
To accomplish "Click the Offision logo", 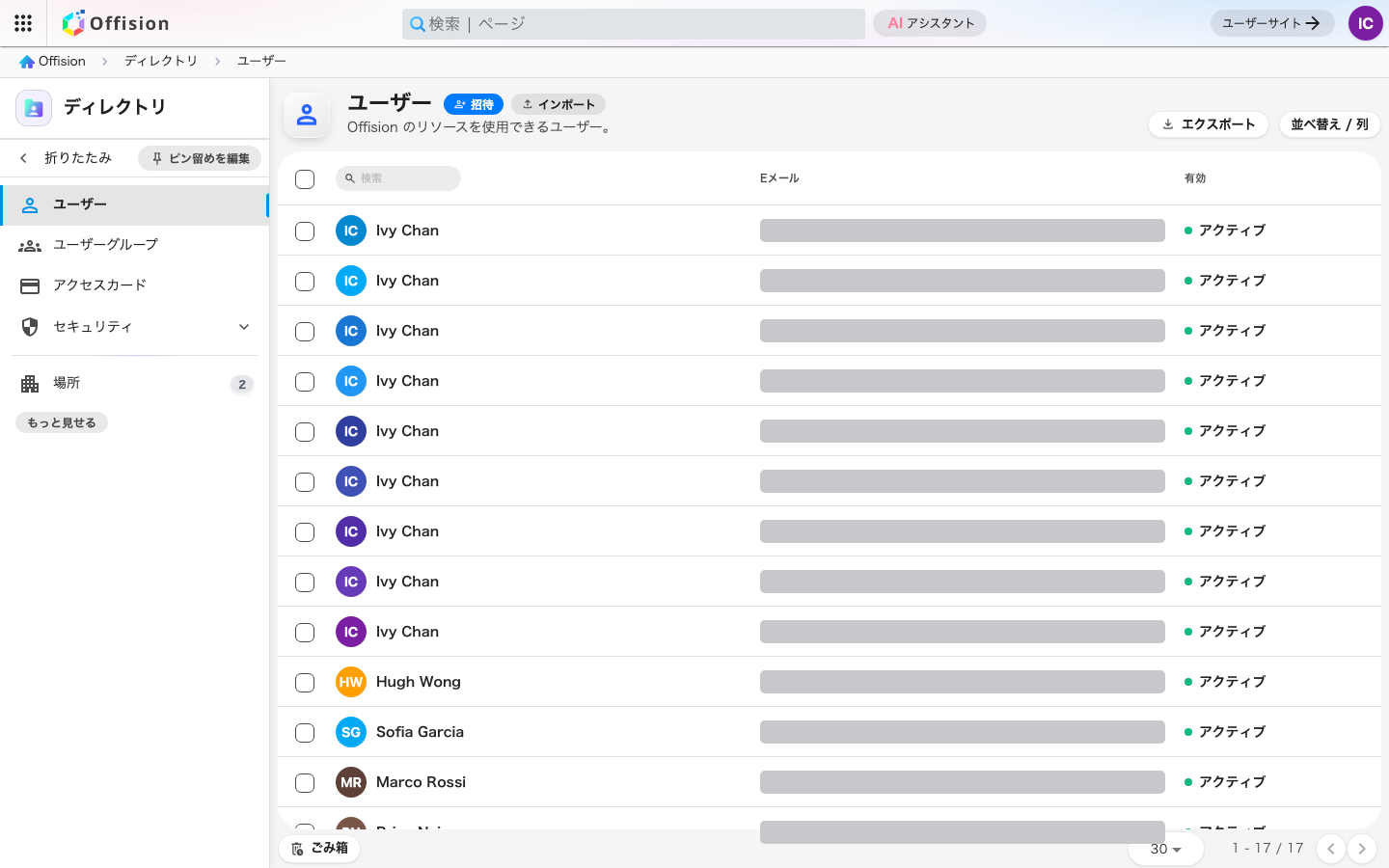I will (116, 23).
